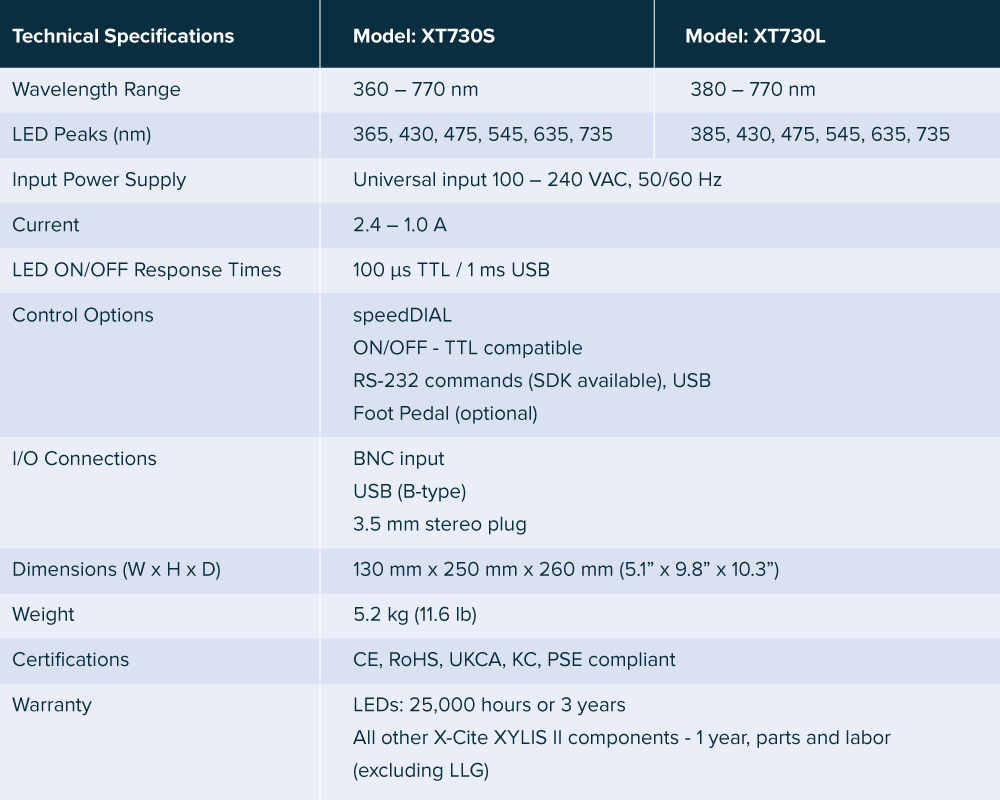The width and height of the screenshot is (1000, 800).
Task: Click the Technical Specifications header
Action: tap(123, 37)
